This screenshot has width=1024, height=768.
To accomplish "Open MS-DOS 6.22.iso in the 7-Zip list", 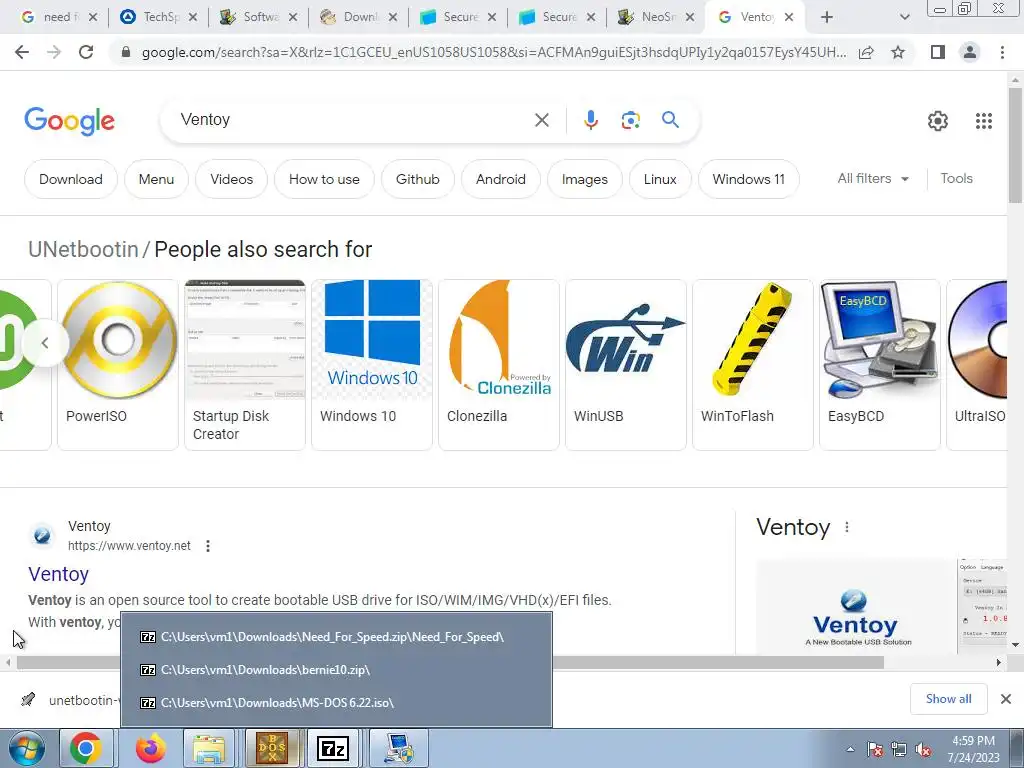I will [336, 703].
